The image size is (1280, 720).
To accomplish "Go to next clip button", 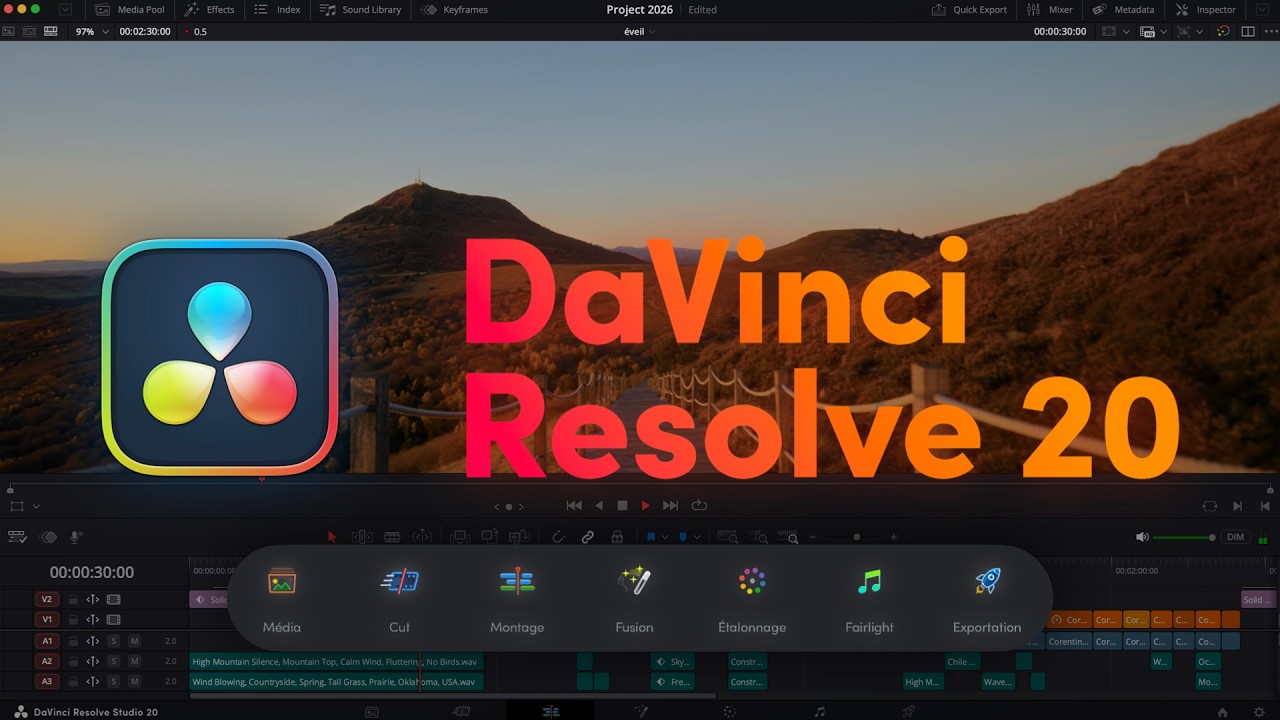I will (x=1237, y=506).
